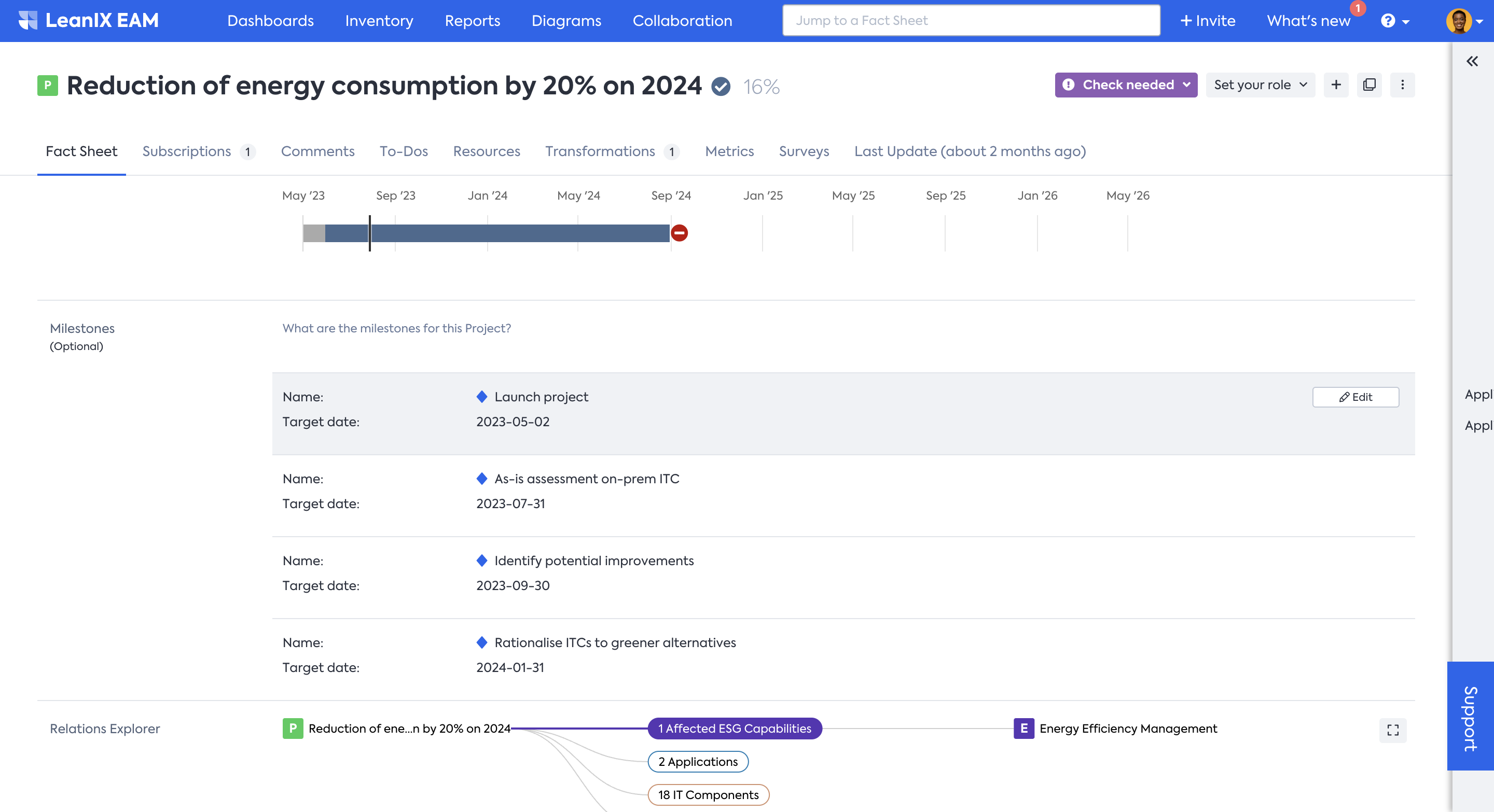
Task: Click the Invite button
Action: coord(1208,21)
